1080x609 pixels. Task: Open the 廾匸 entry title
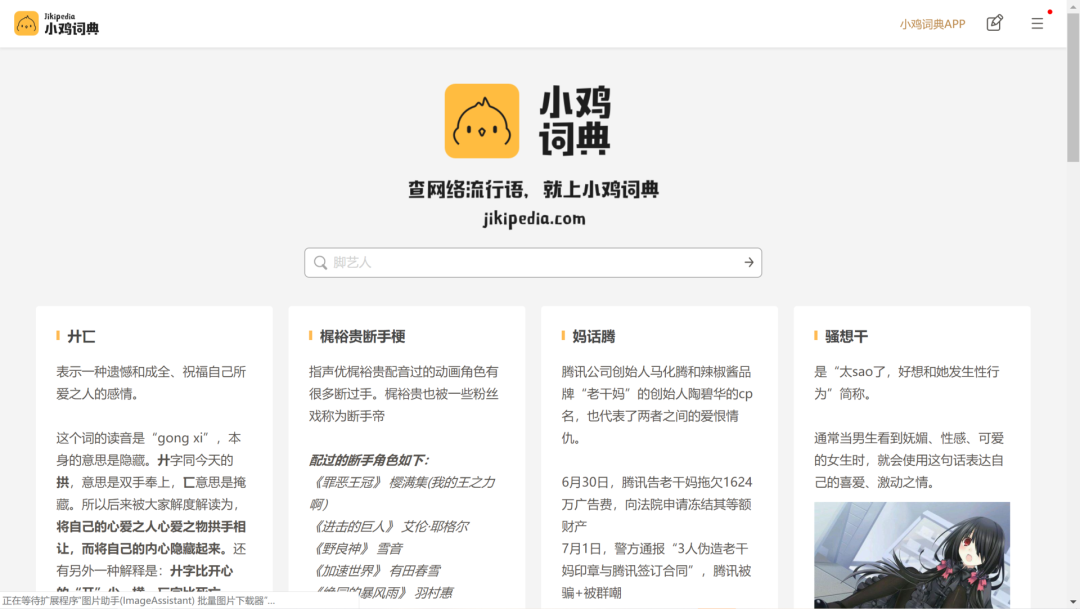pos(81,336)
